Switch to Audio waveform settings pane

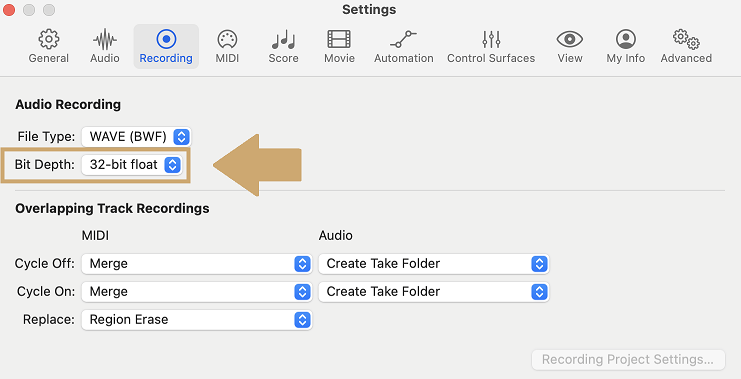[x=104, y=46]
